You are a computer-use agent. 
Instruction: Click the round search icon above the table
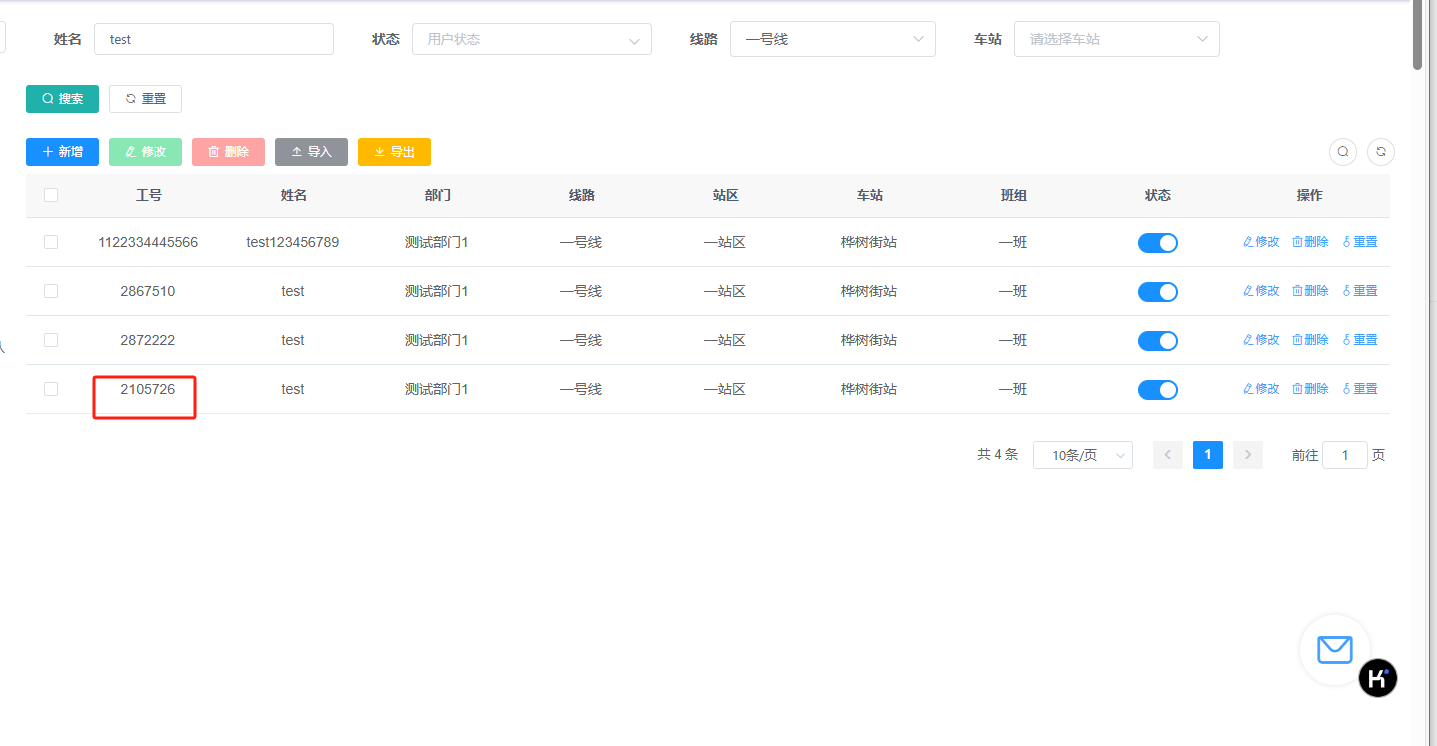pyautogui.click(x=1343, y=152)
